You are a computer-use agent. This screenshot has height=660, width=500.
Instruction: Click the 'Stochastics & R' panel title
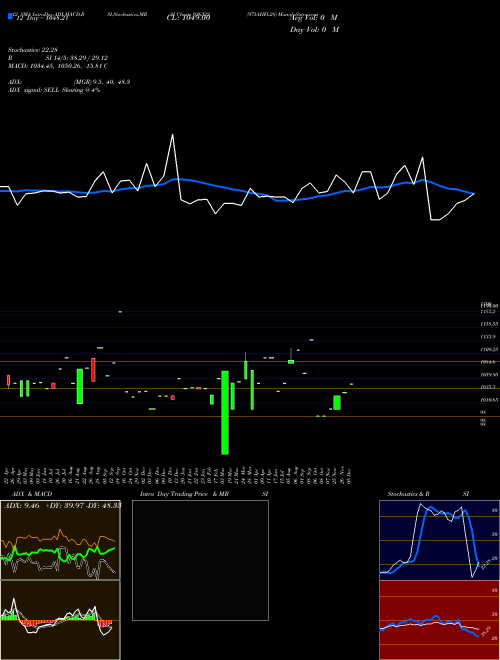point(408,494)
